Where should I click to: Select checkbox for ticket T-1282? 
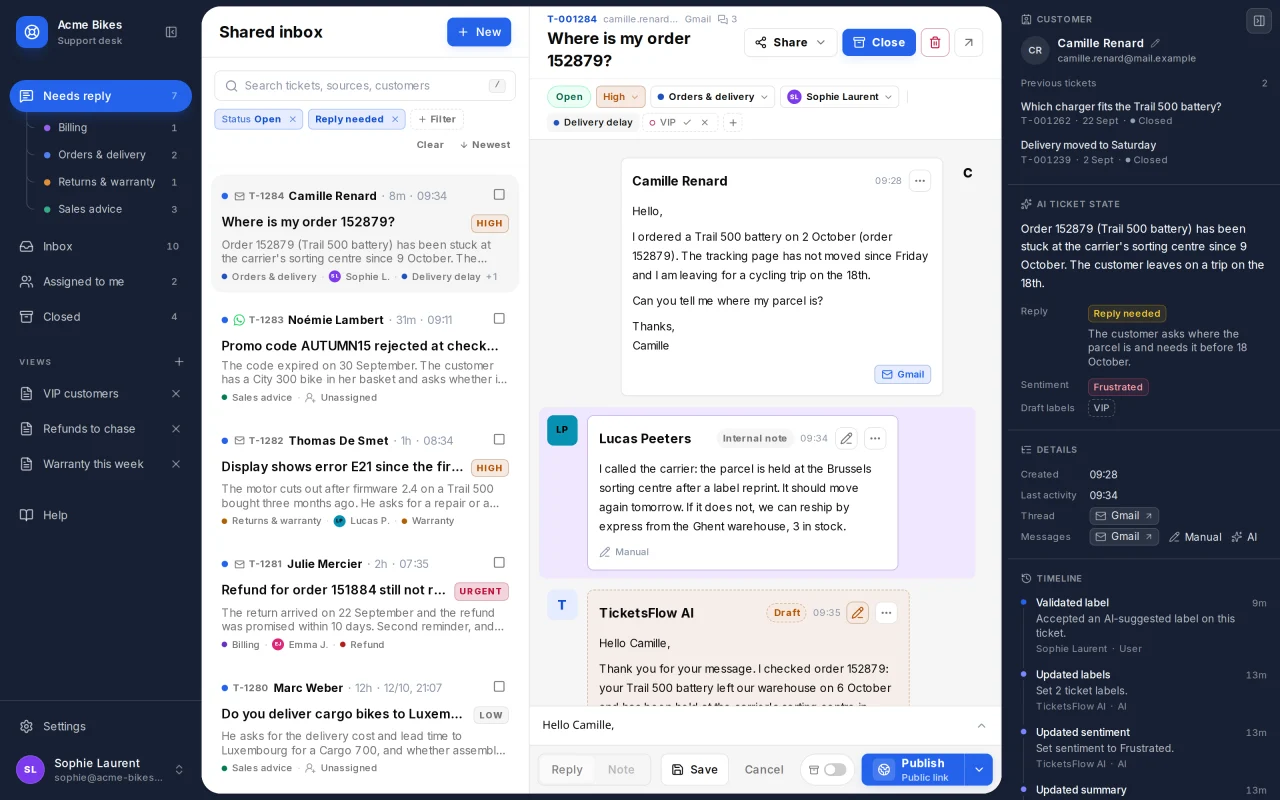(499, 439)
